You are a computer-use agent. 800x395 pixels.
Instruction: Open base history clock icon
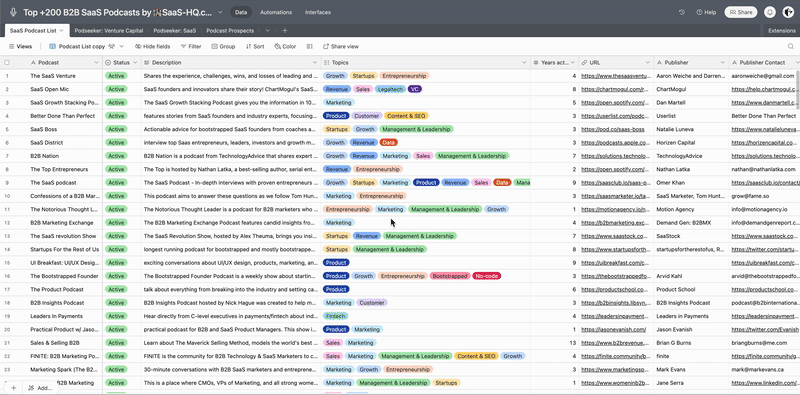pyautogui.click(x=682, y=12)
